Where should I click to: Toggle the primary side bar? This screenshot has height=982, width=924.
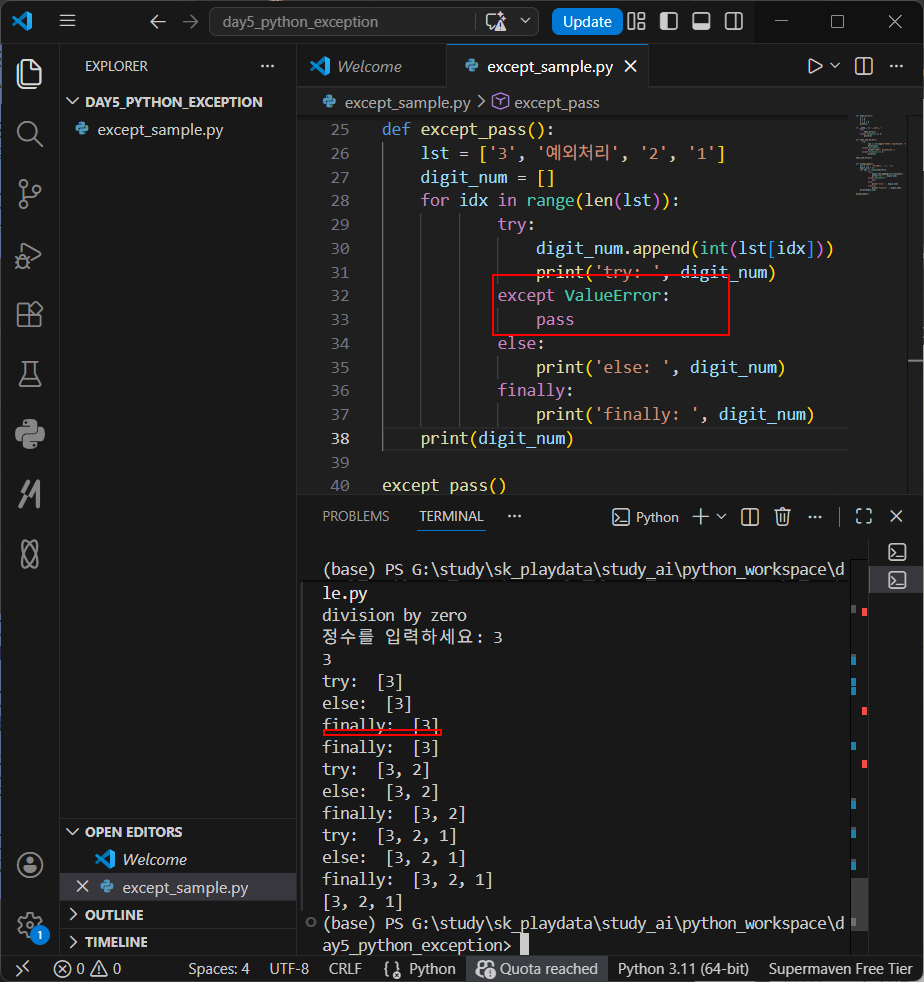pyautogui.click(x=669, y=21)
